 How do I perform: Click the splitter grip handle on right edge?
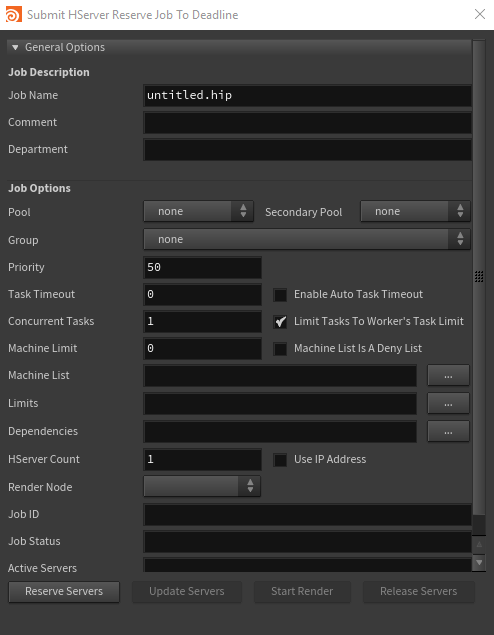click(x=479, y=276)
